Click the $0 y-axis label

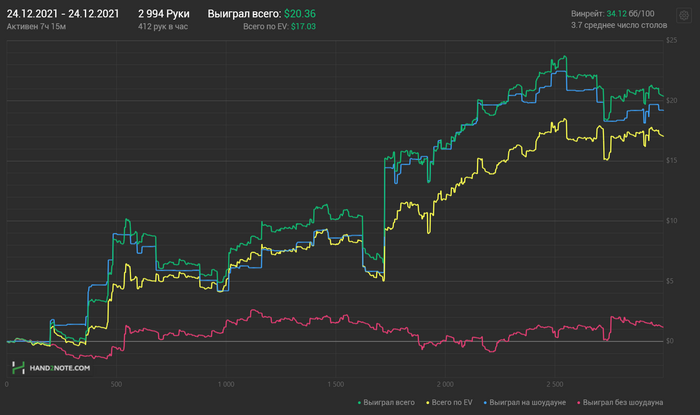click(670, 341)
